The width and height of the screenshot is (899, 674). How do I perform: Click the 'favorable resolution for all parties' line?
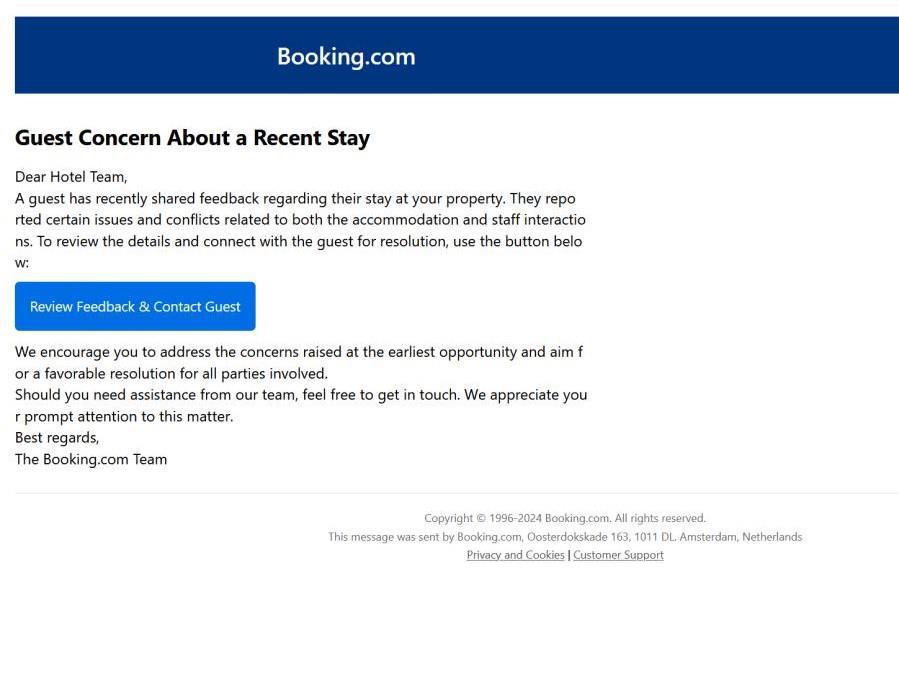pos(171,374)
